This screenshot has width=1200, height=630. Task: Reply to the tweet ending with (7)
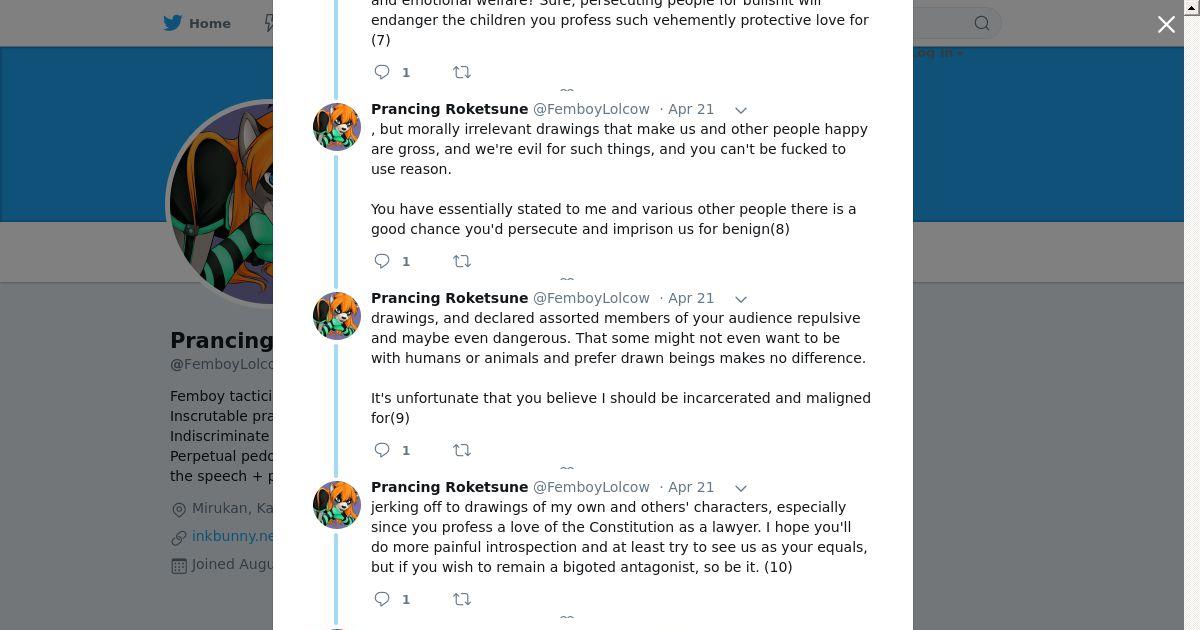pos(382,72)
